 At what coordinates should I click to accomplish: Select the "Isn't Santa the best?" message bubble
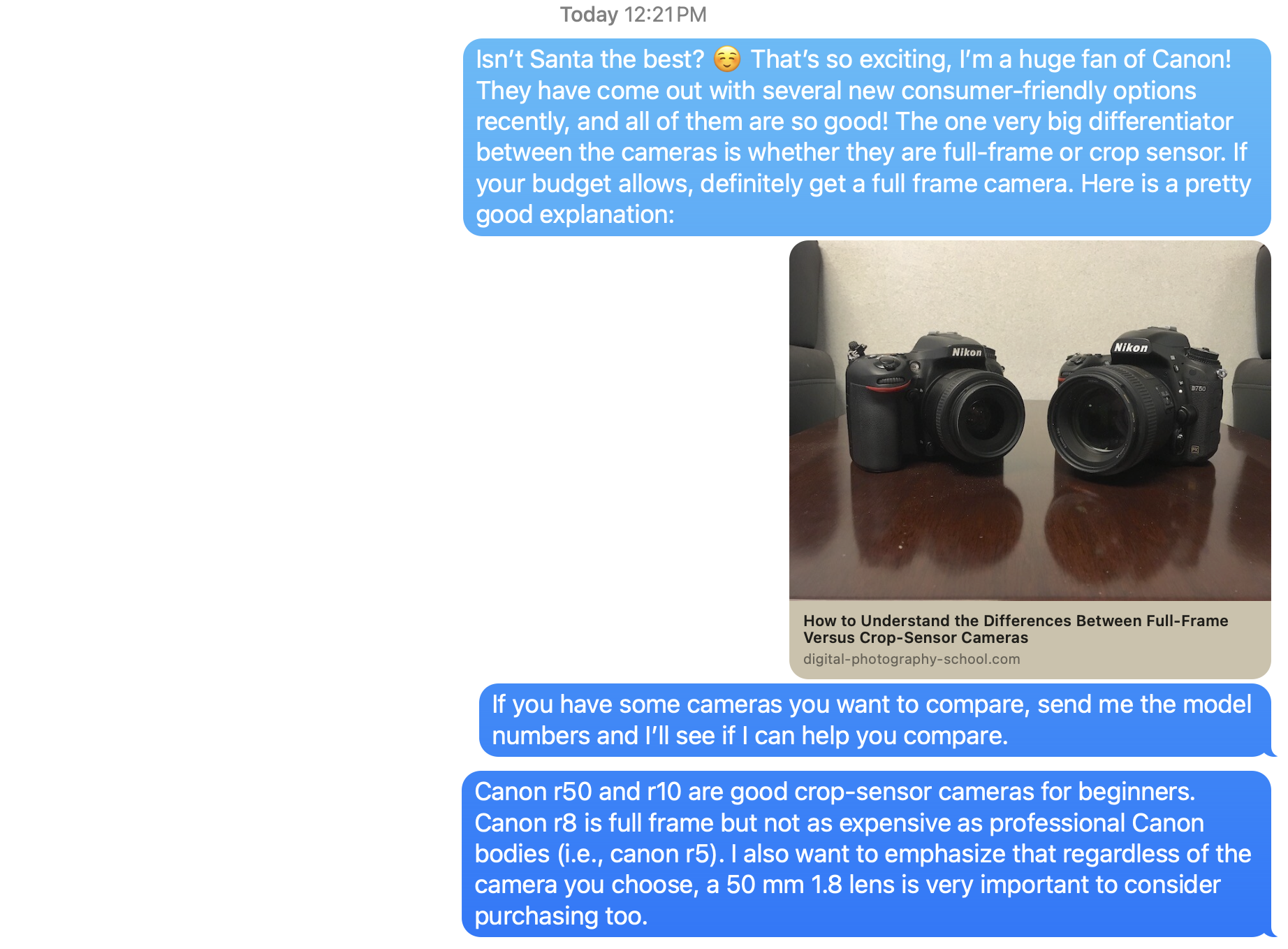point(866,137)
